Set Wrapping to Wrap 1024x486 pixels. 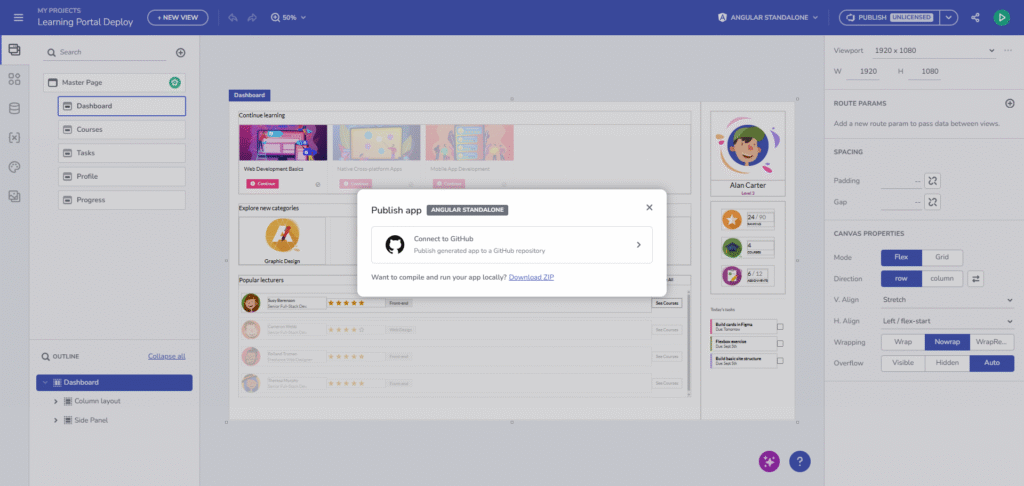(x=903, y=342)
